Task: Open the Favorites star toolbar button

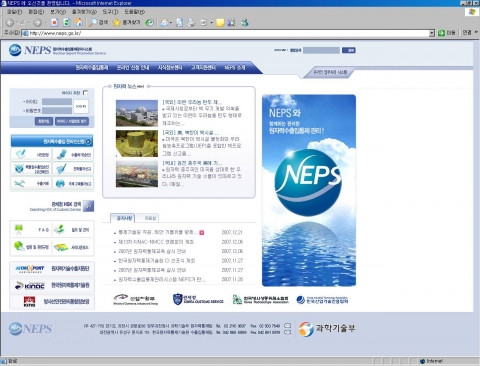Action: pos(126,22)
